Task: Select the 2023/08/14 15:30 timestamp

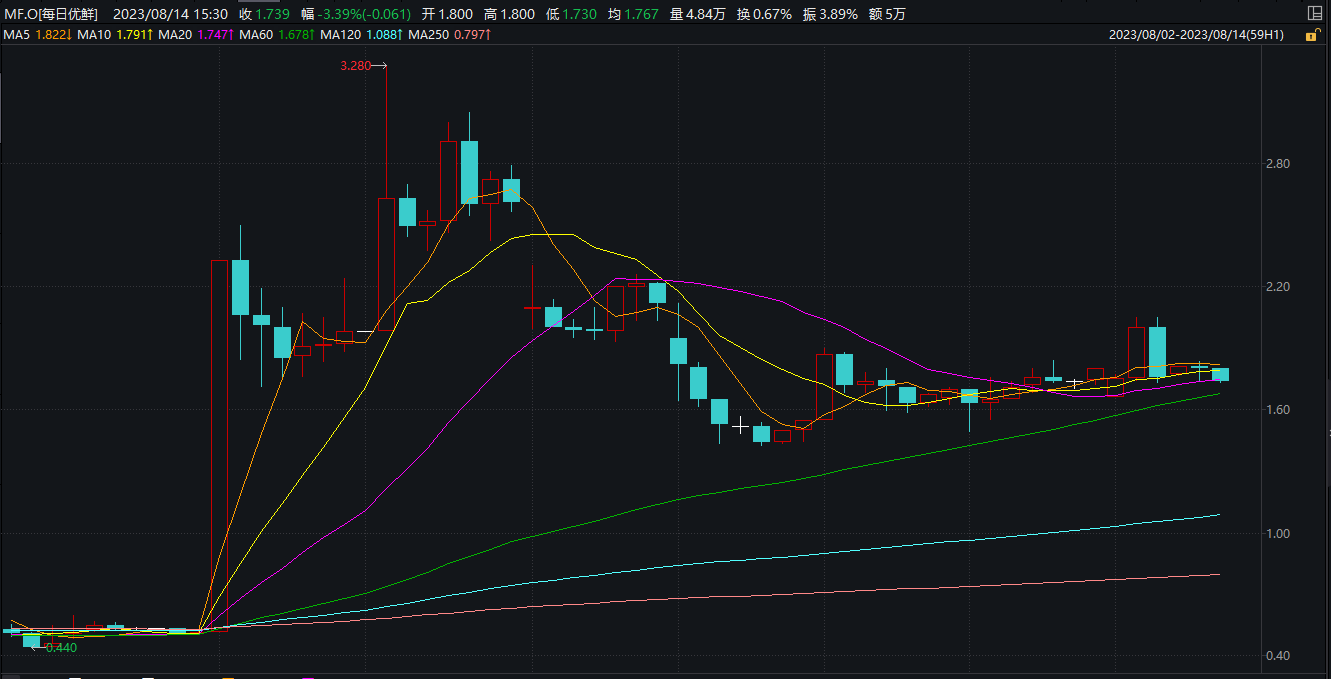Action: 170,14
